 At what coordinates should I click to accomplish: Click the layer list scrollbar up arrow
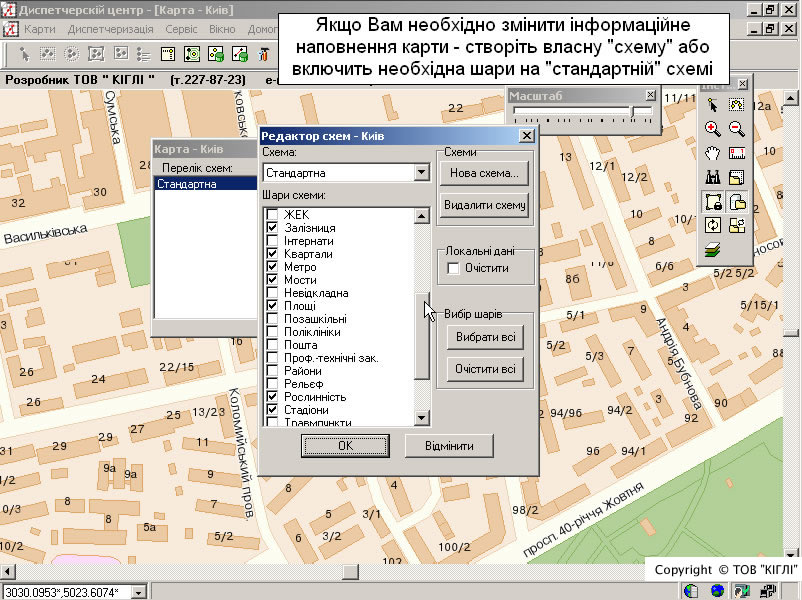421,216
